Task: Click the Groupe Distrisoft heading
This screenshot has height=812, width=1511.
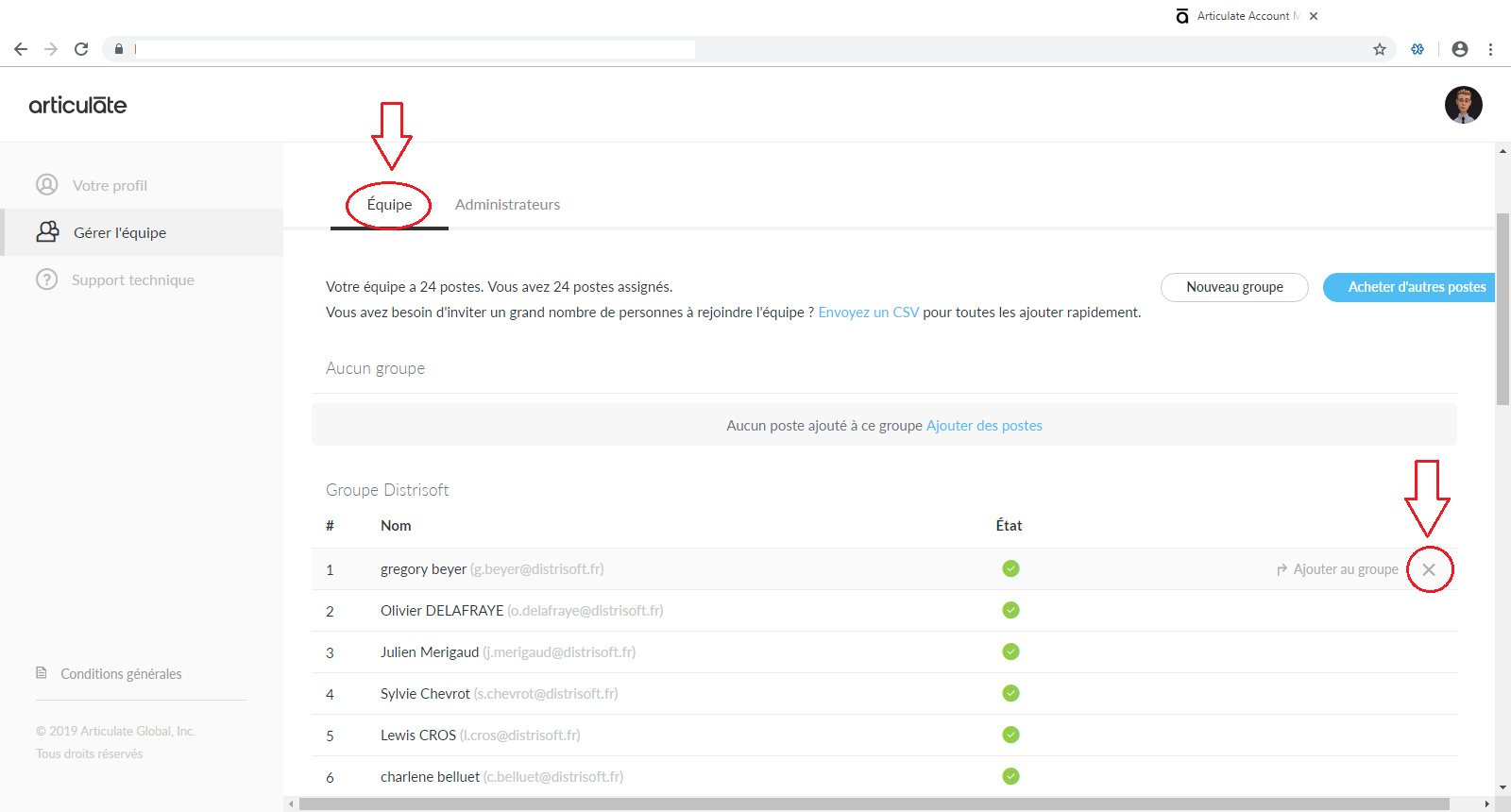Action: [x=387, y=490]
